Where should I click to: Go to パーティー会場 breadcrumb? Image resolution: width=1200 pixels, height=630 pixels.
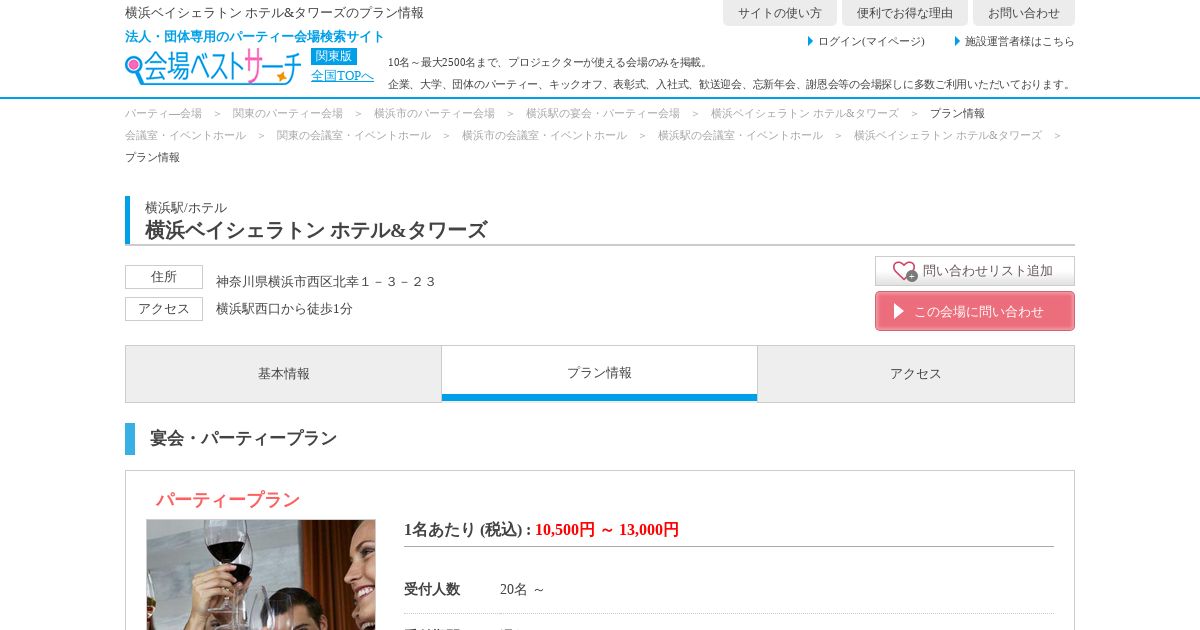[163, 113]
